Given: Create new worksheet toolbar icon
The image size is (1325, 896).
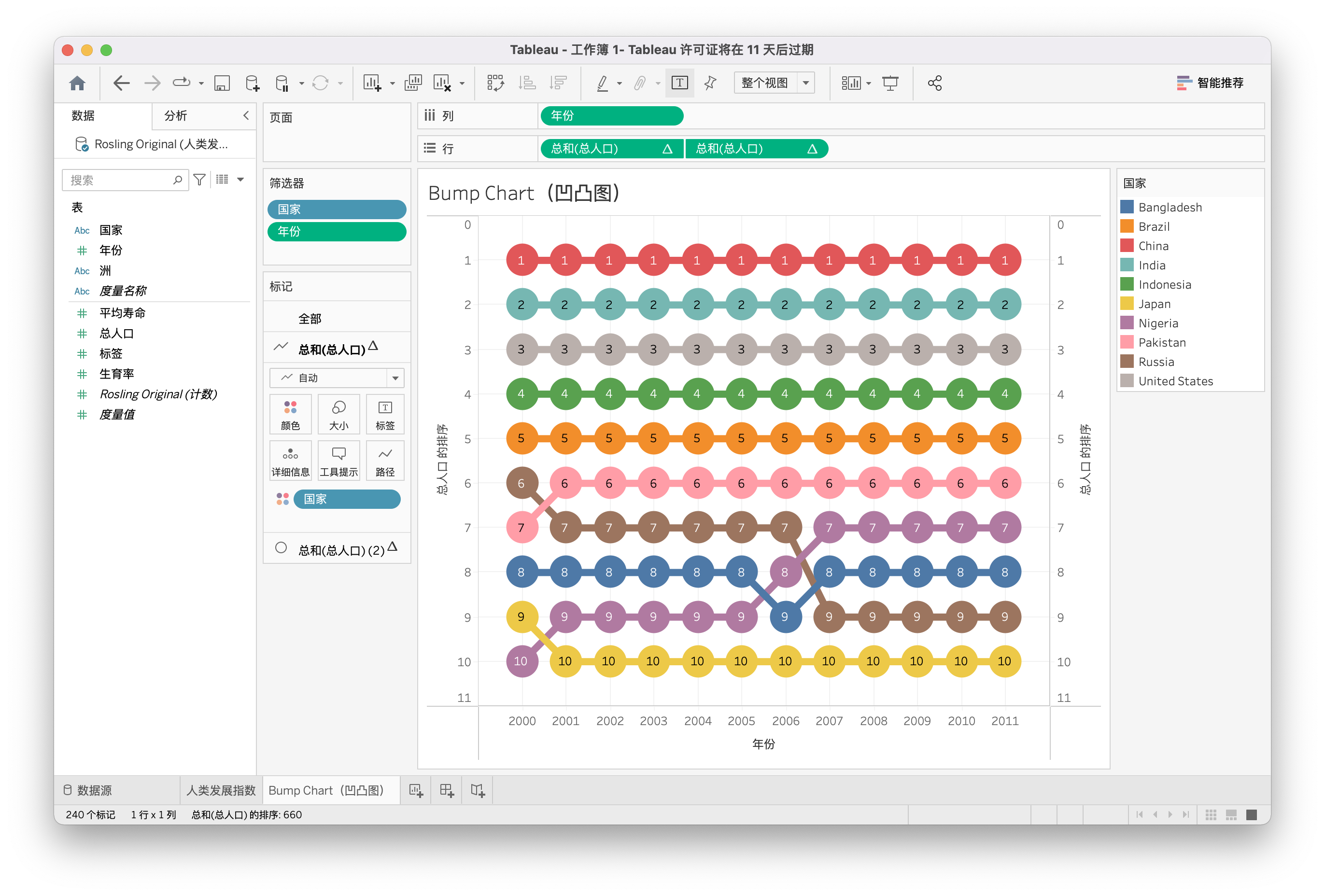Looking at the screenshot, I should coord(372,83).
